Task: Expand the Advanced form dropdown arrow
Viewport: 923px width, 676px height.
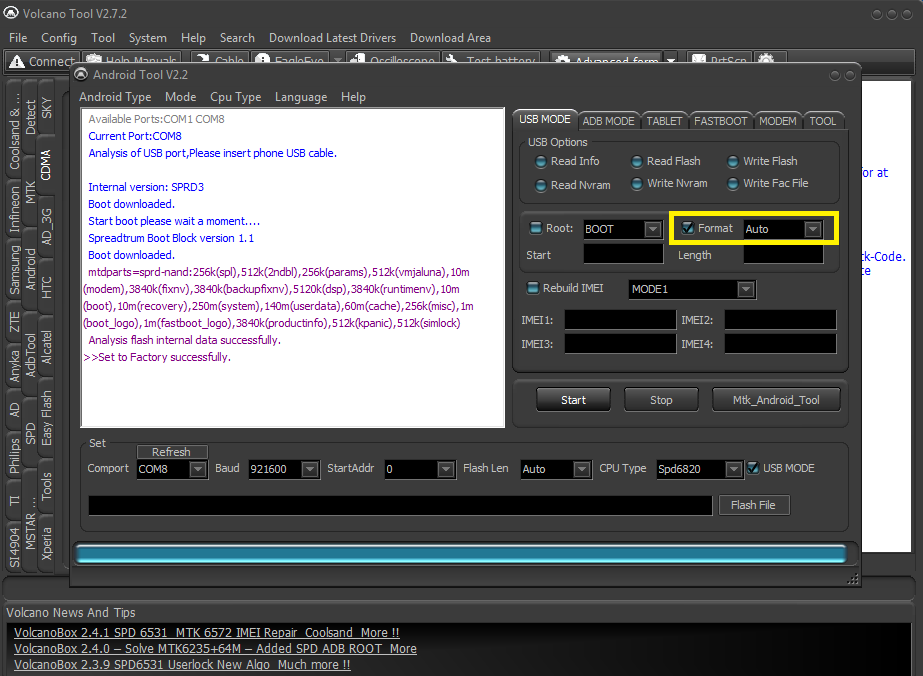Action: pyautogui.click(x=670, y=61)
